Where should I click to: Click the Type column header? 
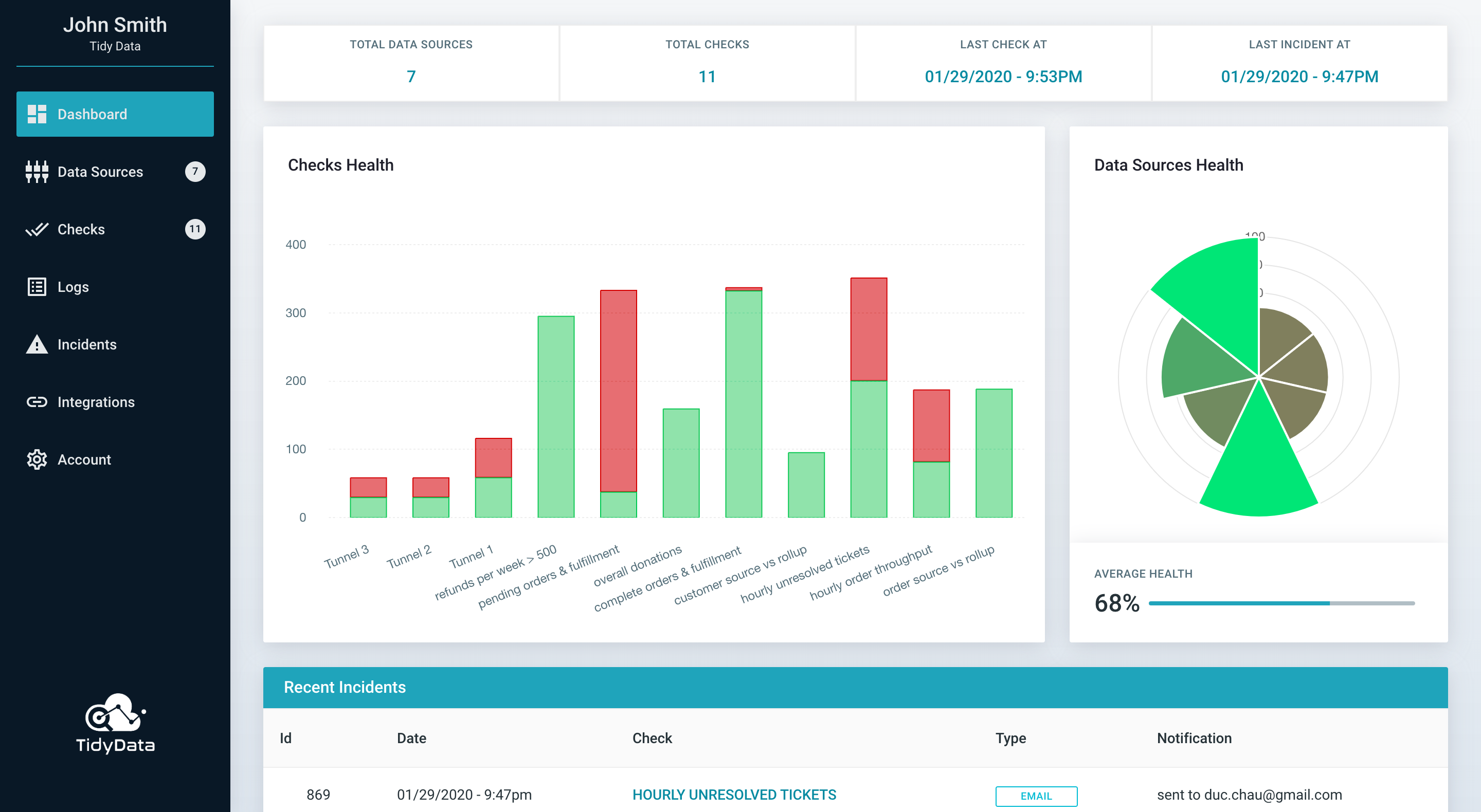pyautogui.click(x=1010, y=738)
